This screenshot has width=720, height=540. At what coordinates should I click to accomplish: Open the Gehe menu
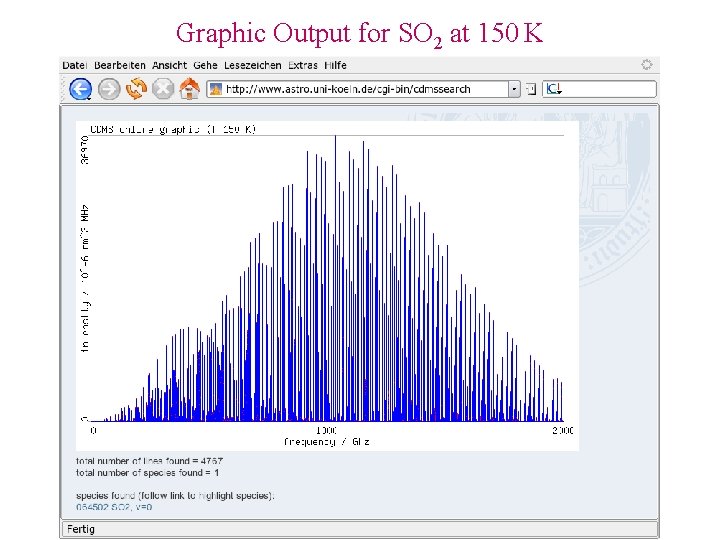[205, 65]
